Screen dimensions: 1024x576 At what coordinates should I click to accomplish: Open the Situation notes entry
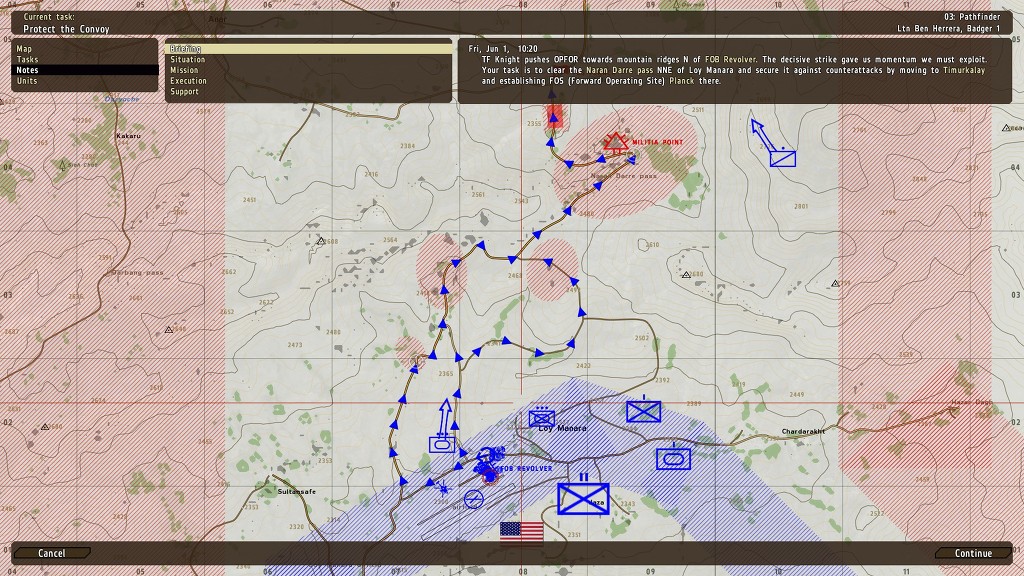[188, 60]
